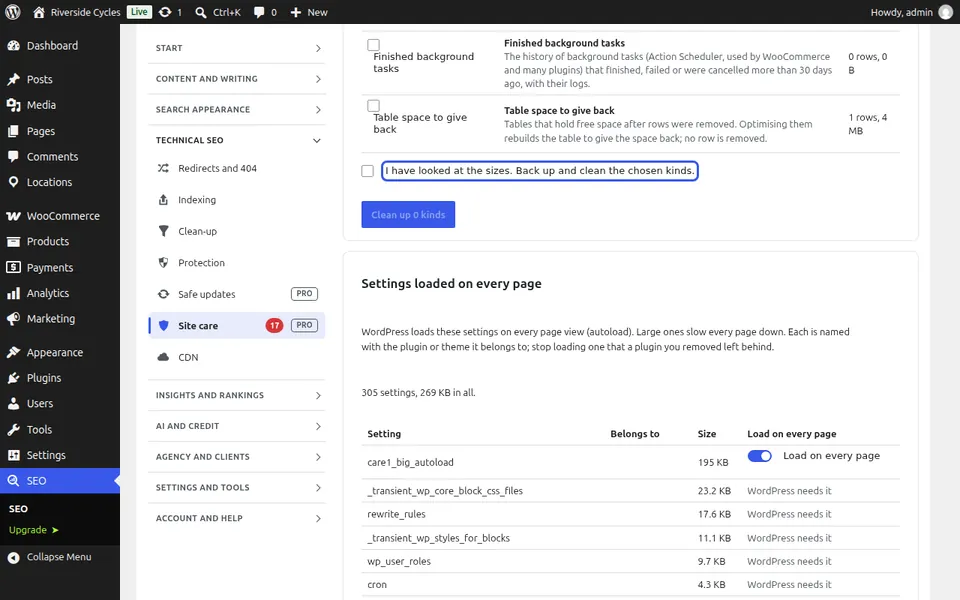Click the WooCommerce logo icon

point(13,216)
